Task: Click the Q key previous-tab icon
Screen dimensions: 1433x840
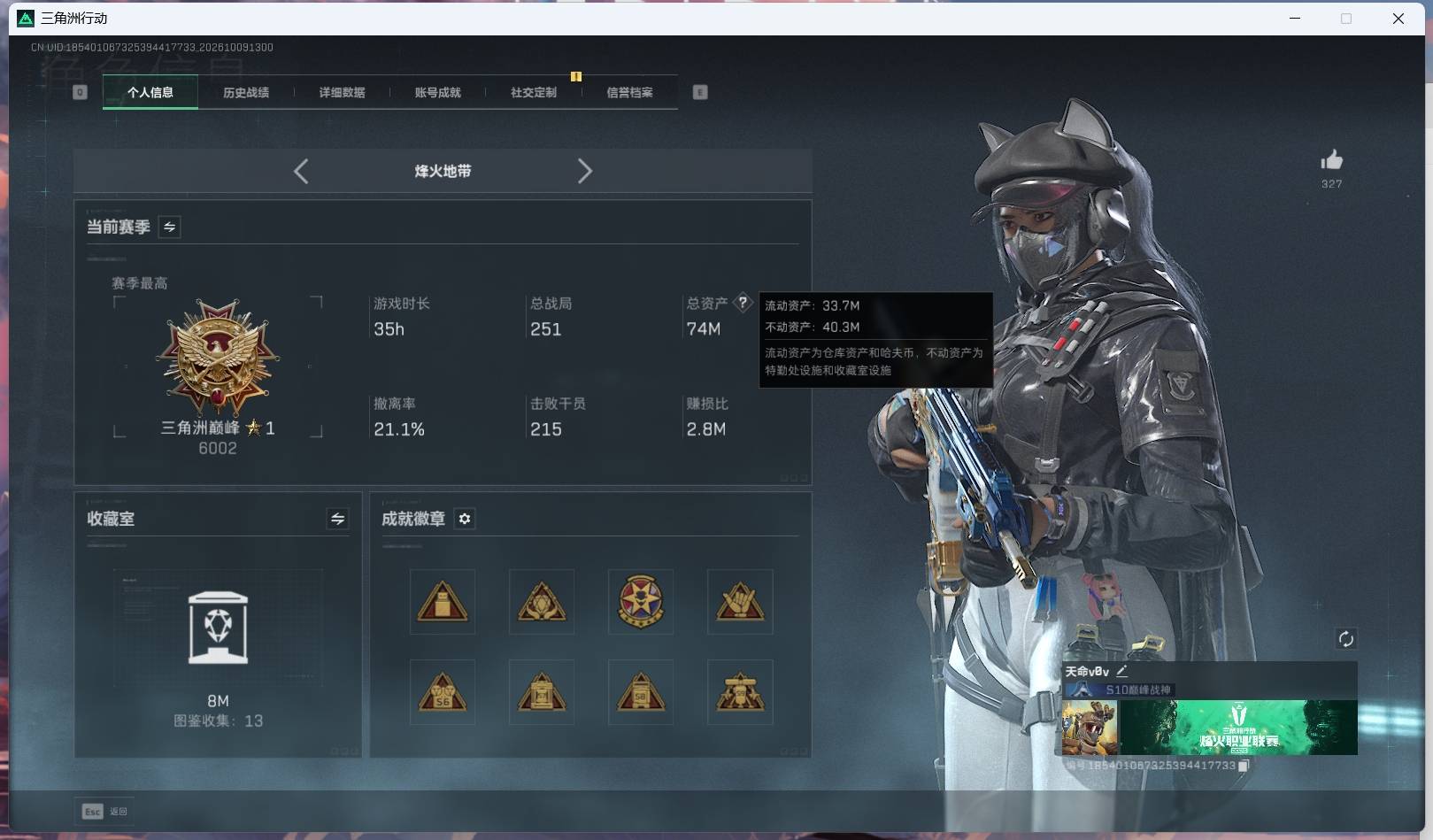Action: tap(80, 92)
